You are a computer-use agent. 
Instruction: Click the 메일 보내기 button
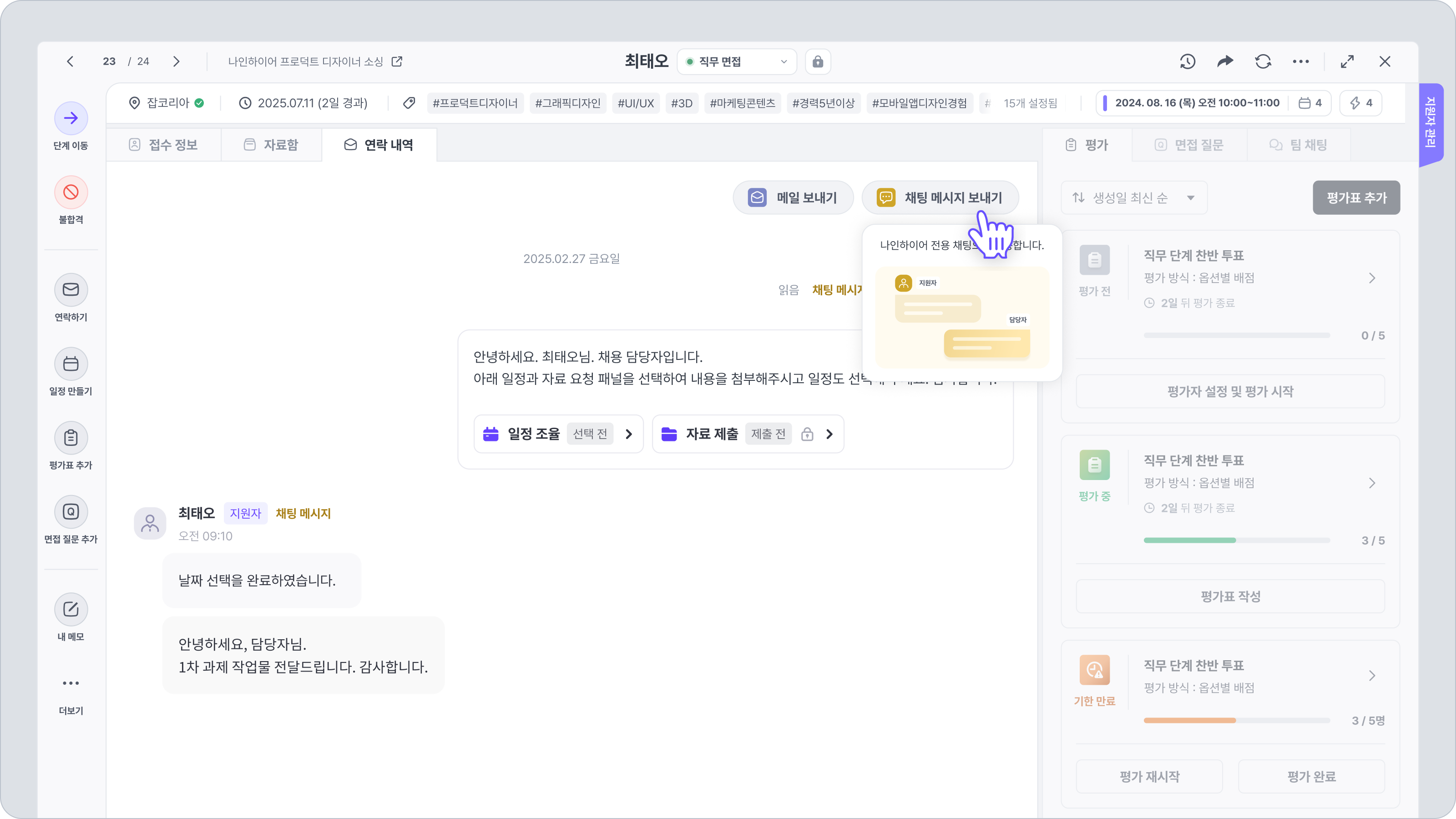pyautogui.click(x=793, y=198)
